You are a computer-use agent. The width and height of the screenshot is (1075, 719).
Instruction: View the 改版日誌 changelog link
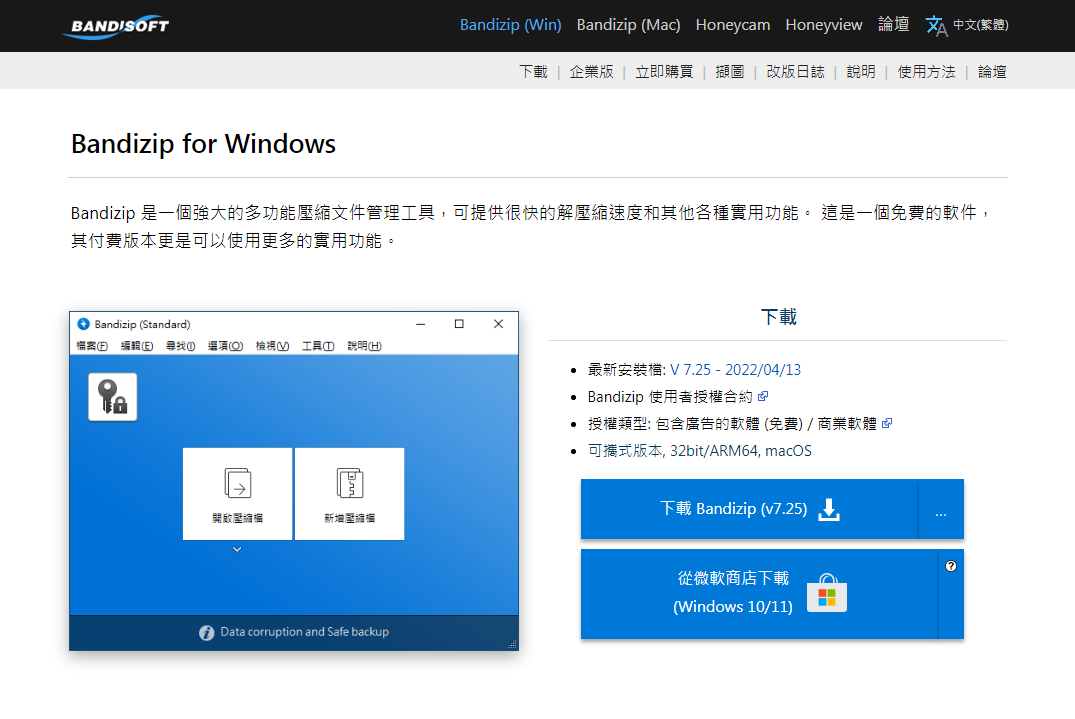pyautogui.click(x=795, y=72)
